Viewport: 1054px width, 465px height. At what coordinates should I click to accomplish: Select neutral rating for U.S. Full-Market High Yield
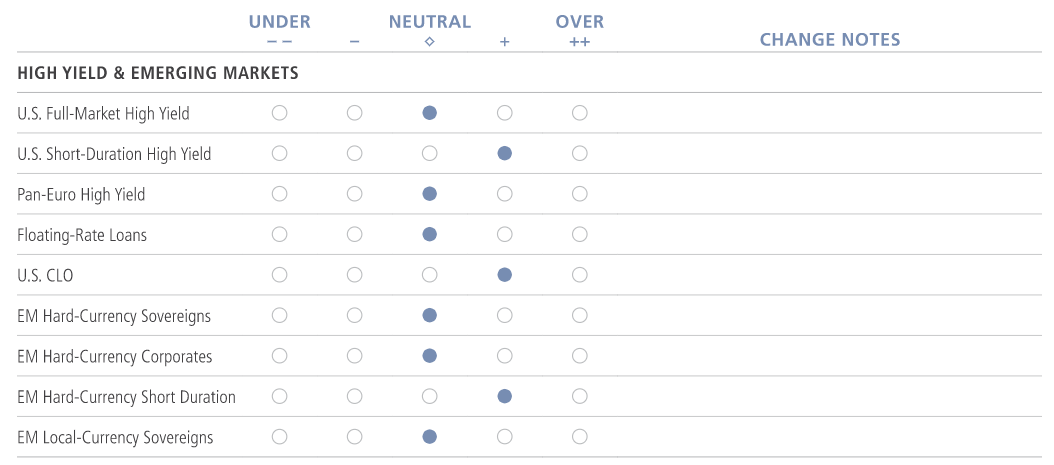pyautogui.click(x=430, y=113)
